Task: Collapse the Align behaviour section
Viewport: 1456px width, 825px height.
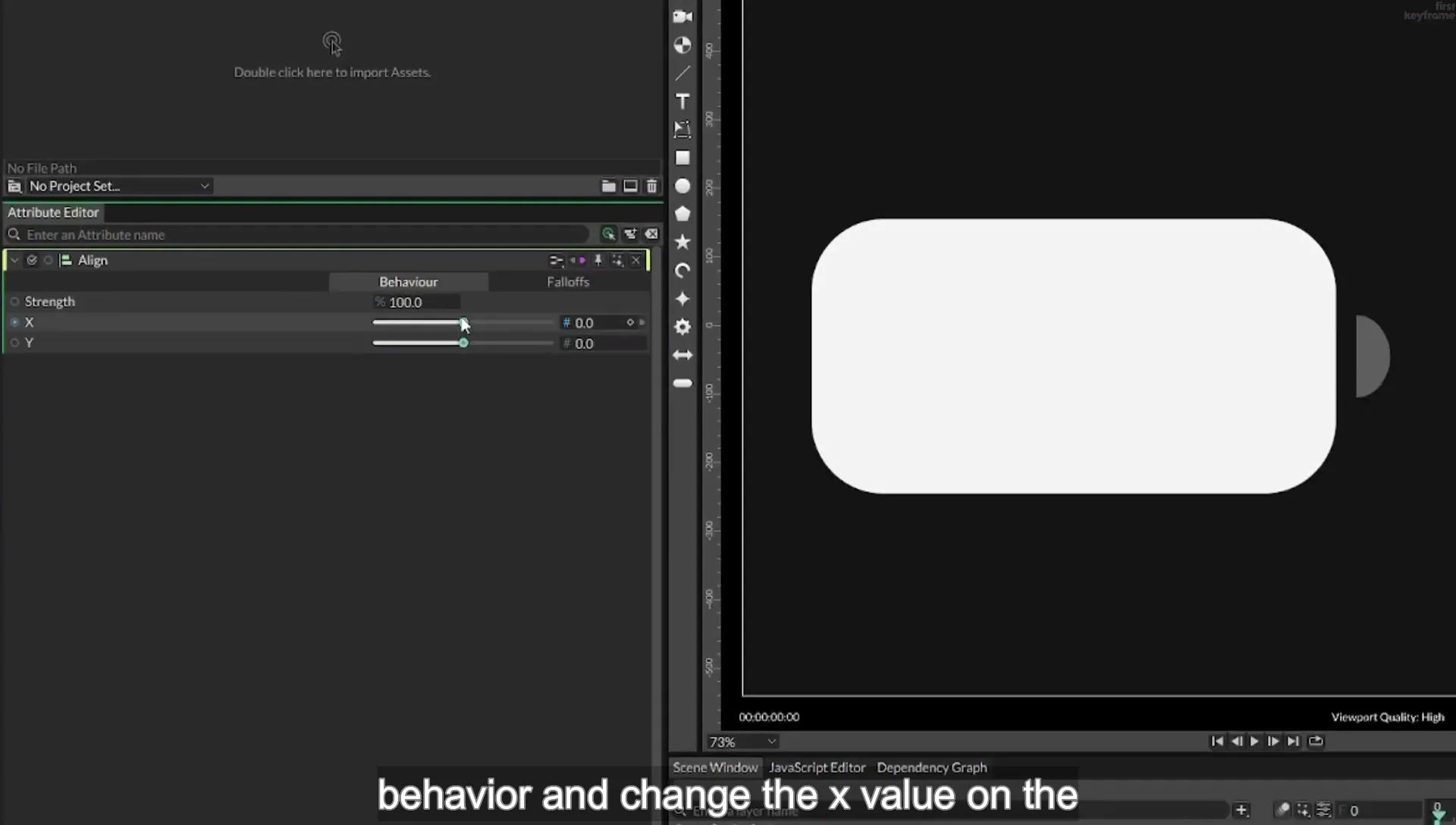Action: 14,260
